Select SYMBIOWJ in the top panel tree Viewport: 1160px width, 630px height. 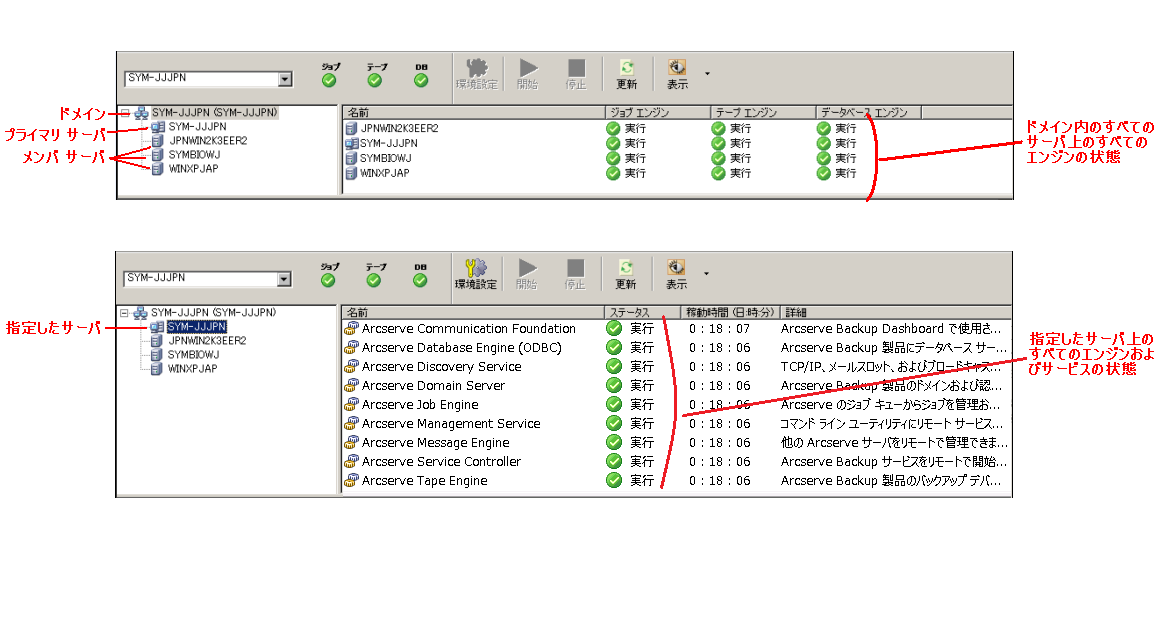click(194, 155)
